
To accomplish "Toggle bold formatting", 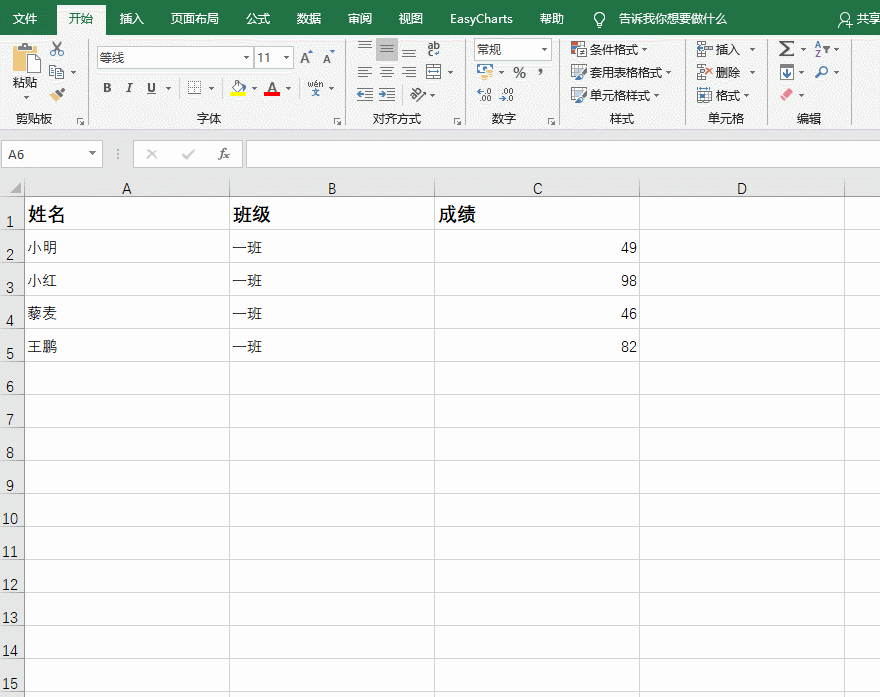I will 107,87.
